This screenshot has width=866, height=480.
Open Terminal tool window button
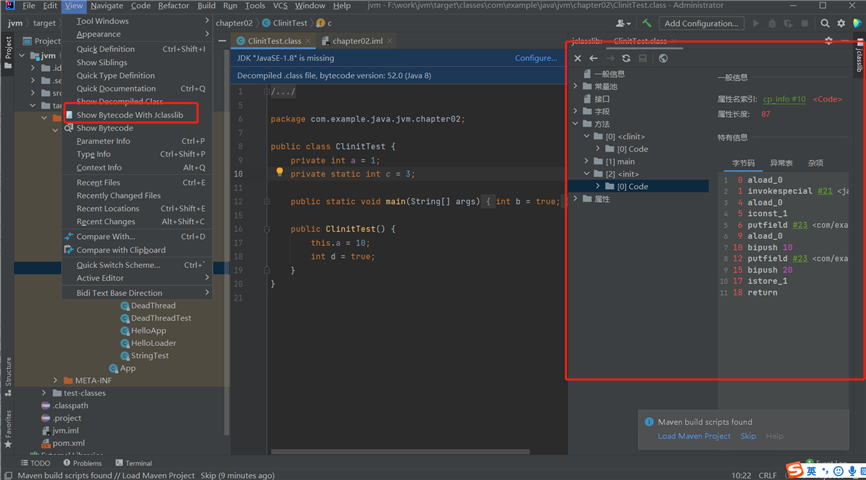134,463
